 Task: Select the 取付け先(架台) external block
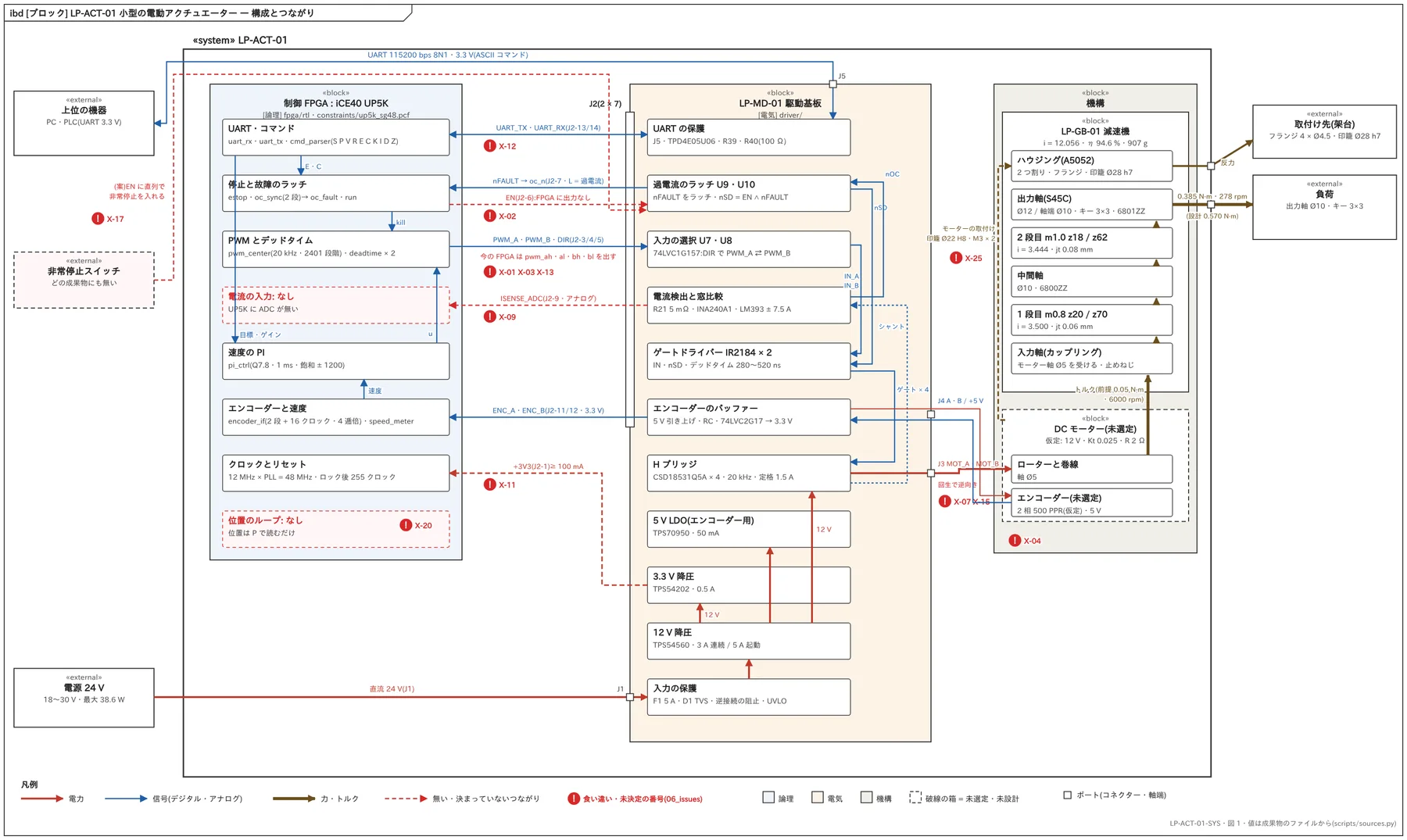[1324, 132]
